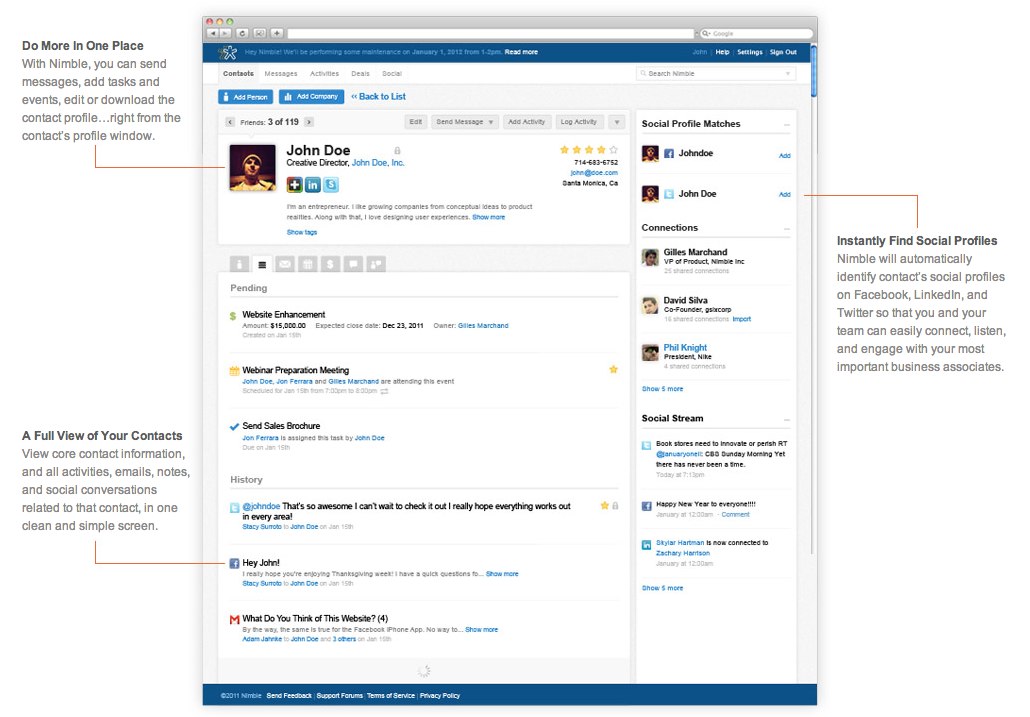This screenshot has height=717, width=1030.
Task: Open the social contacts tab icon
Action: (376, 264)
